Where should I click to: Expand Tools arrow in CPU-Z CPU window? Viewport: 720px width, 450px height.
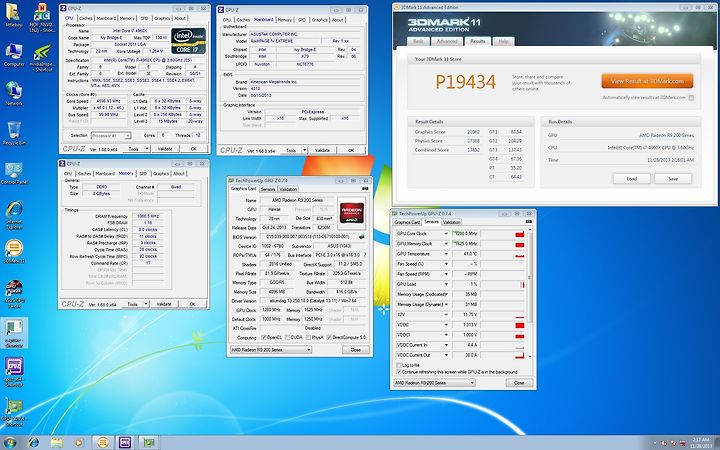[x=147, y=149]
